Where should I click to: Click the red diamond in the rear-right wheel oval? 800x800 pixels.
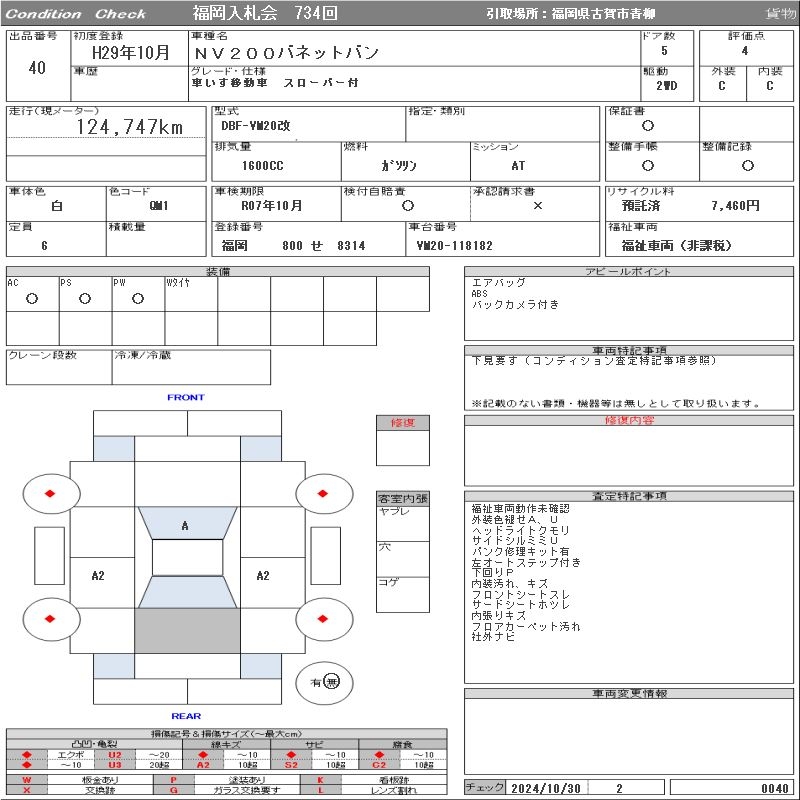(322, 619)
